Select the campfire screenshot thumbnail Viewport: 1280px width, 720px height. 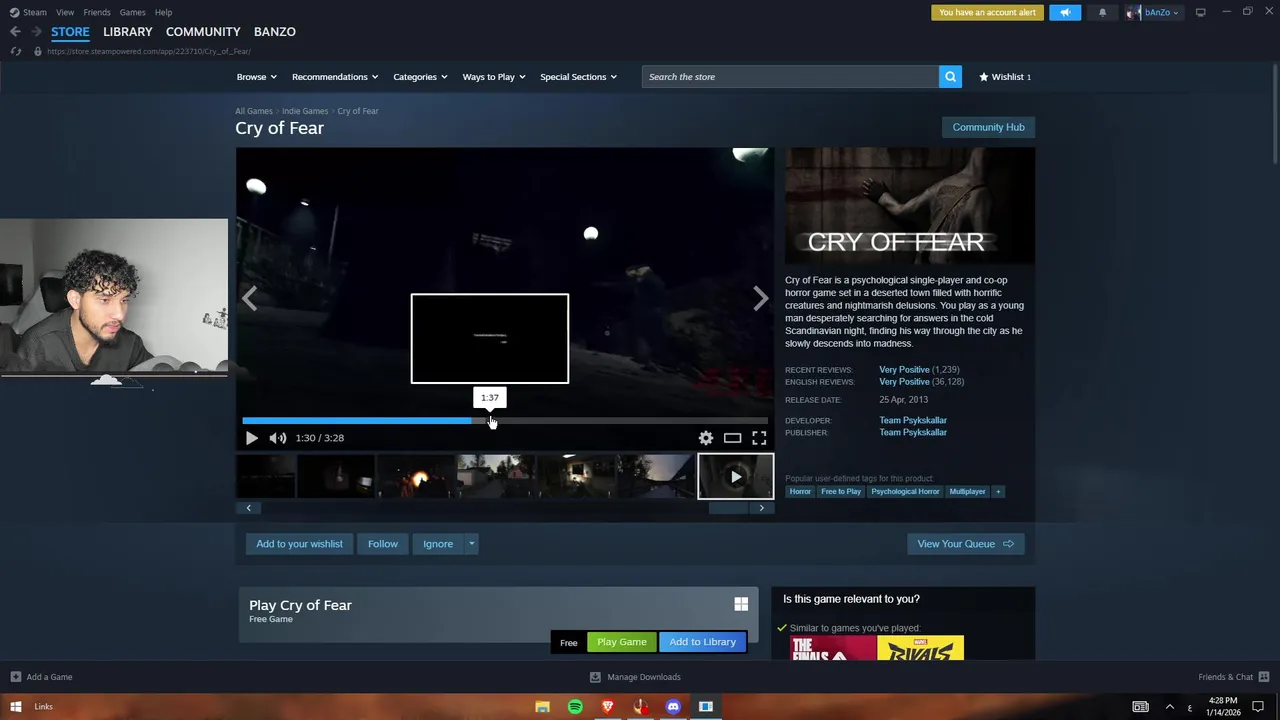pyautogui.click(x=416, y=476)
